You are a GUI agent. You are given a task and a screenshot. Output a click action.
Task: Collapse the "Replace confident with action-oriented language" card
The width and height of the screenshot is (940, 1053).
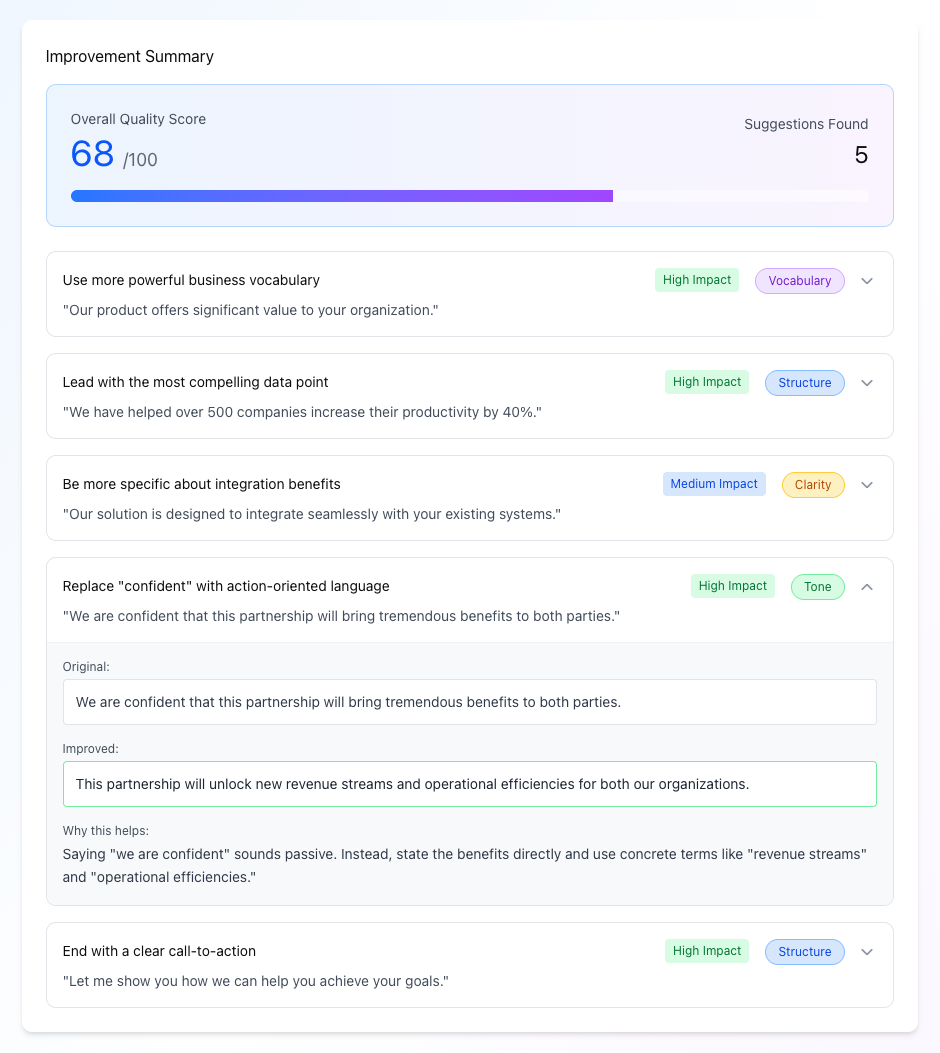coord(867,587)
